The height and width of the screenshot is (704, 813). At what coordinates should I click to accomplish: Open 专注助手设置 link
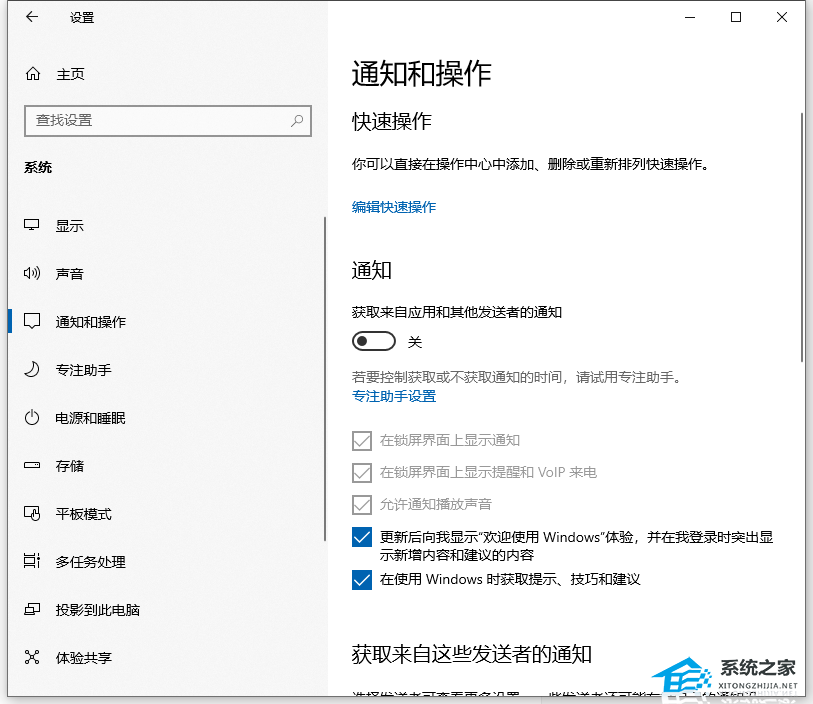(x=396, y=396)
